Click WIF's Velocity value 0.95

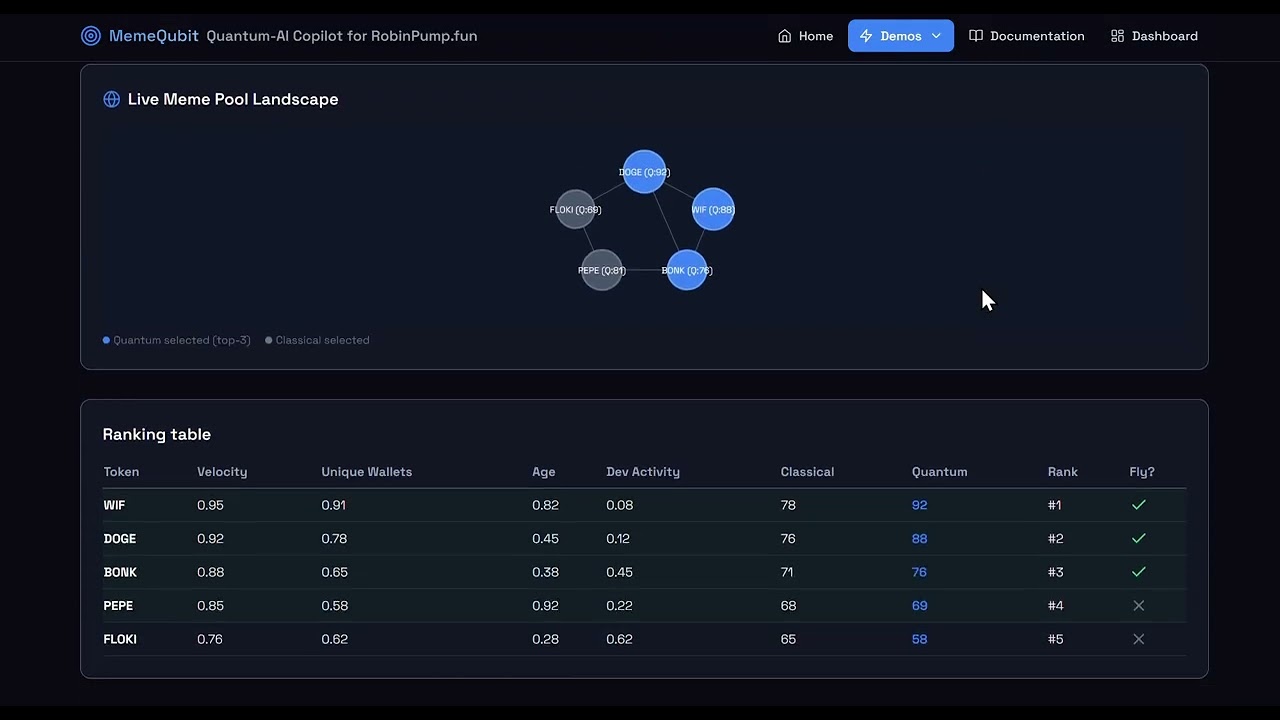tap(210, 505)
